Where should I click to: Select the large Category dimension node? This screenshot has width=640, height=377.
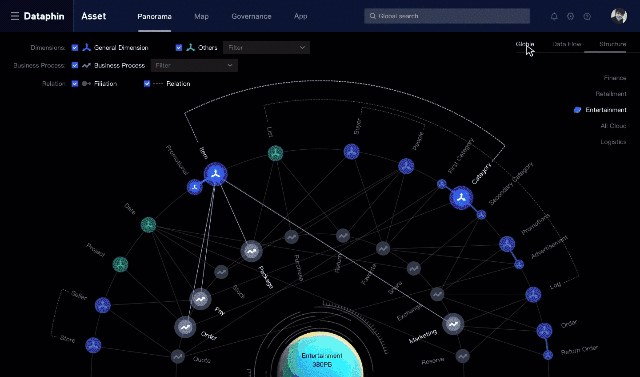461,197
